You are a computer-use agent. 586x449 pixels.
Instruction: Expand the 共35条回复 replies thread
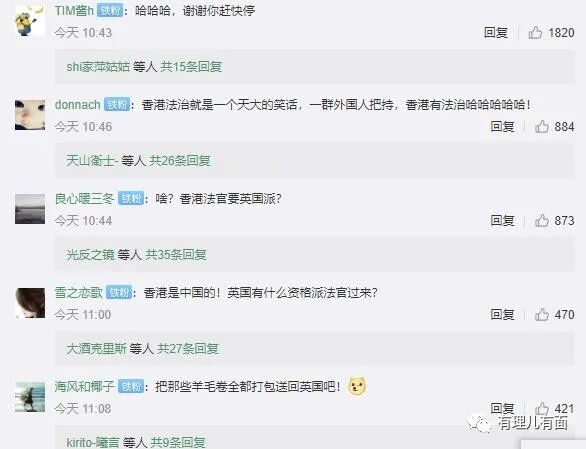(x=176, y=255)
